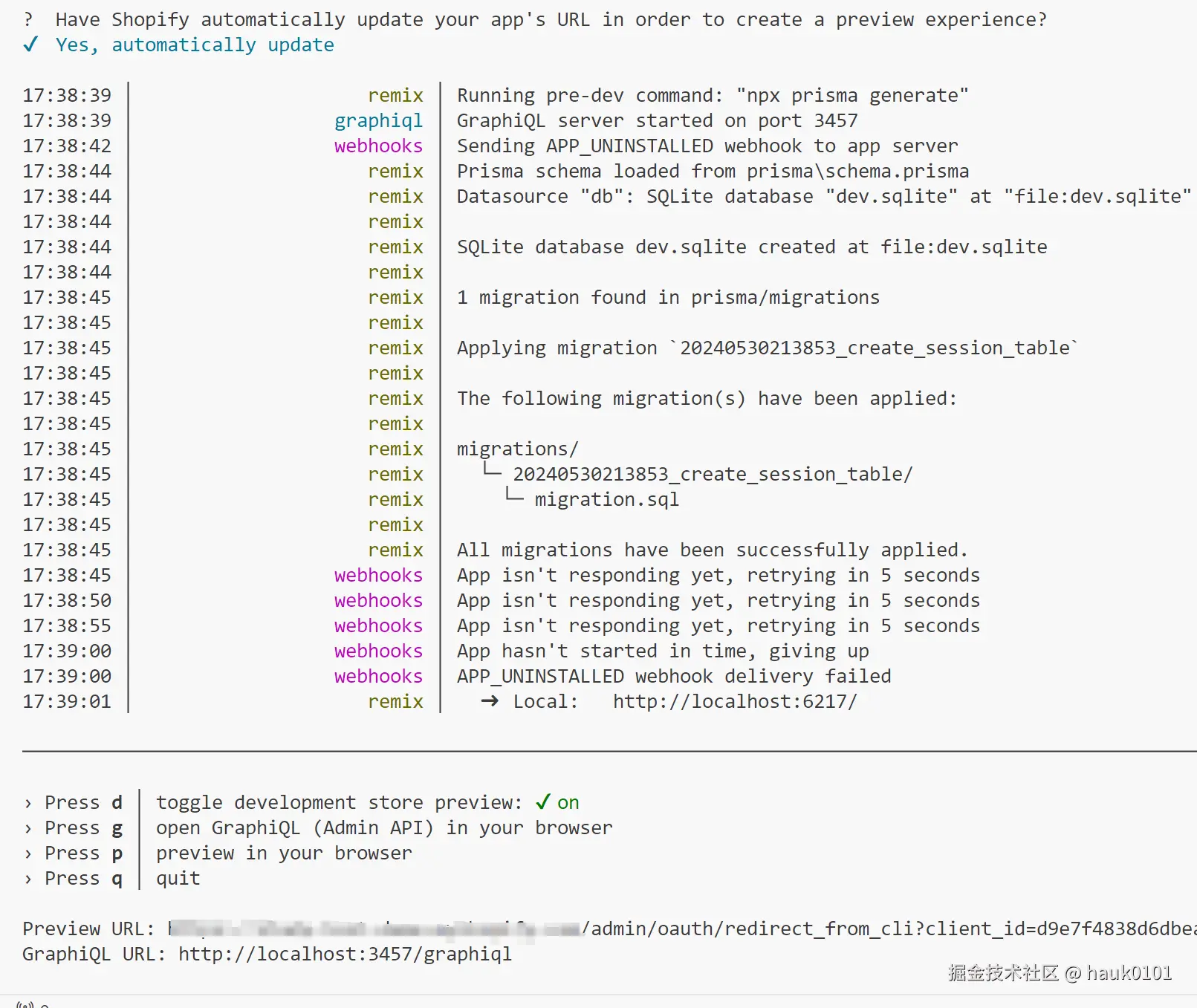This screenshot has width=1197, height=1008.
Task: Click the 'Preview URL:' label
Action: 88,929
